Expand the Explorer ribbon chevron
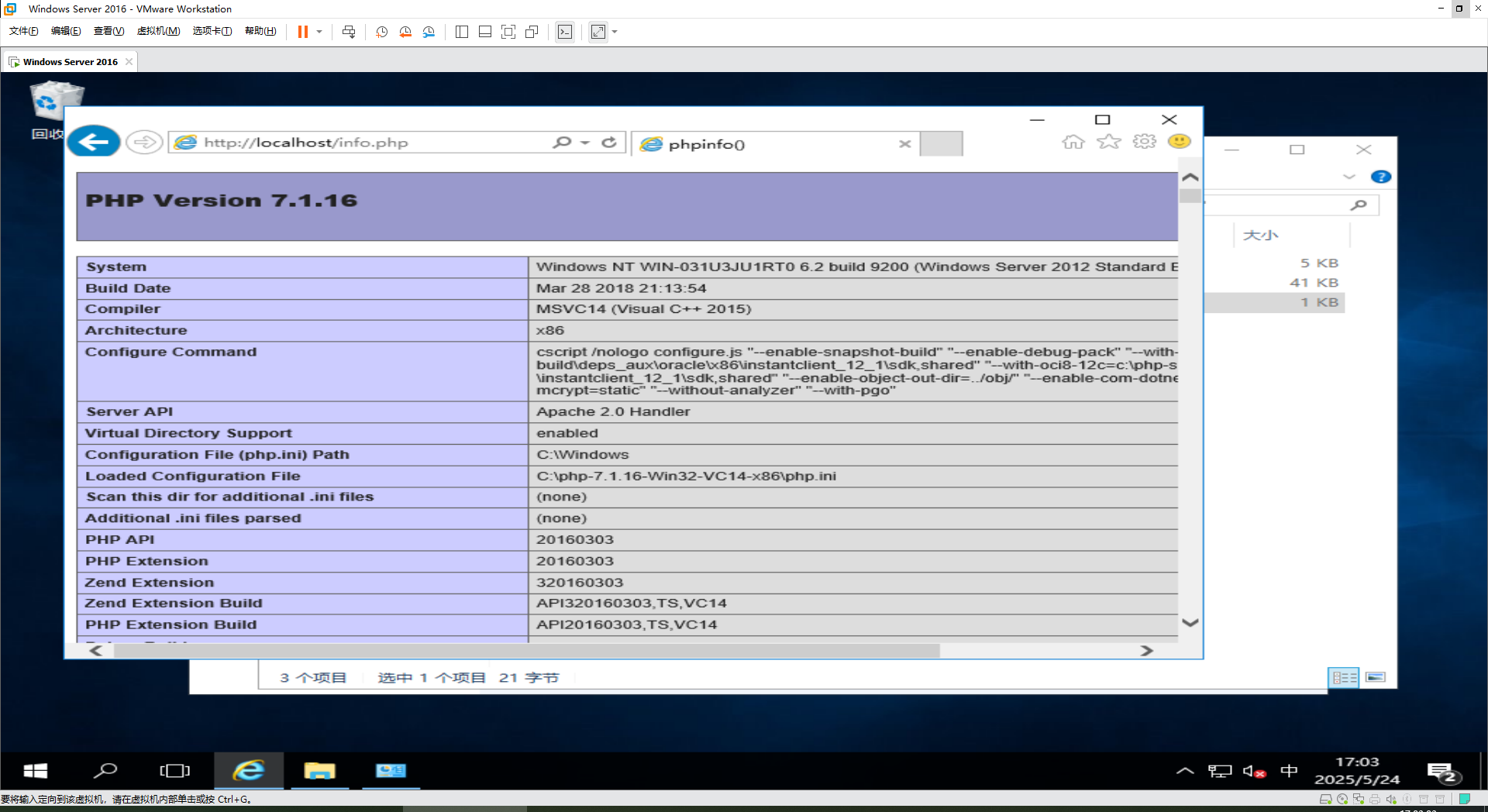Viewport: 1488px width, 812px height. pyautogui.click(x=1349, y=177)
